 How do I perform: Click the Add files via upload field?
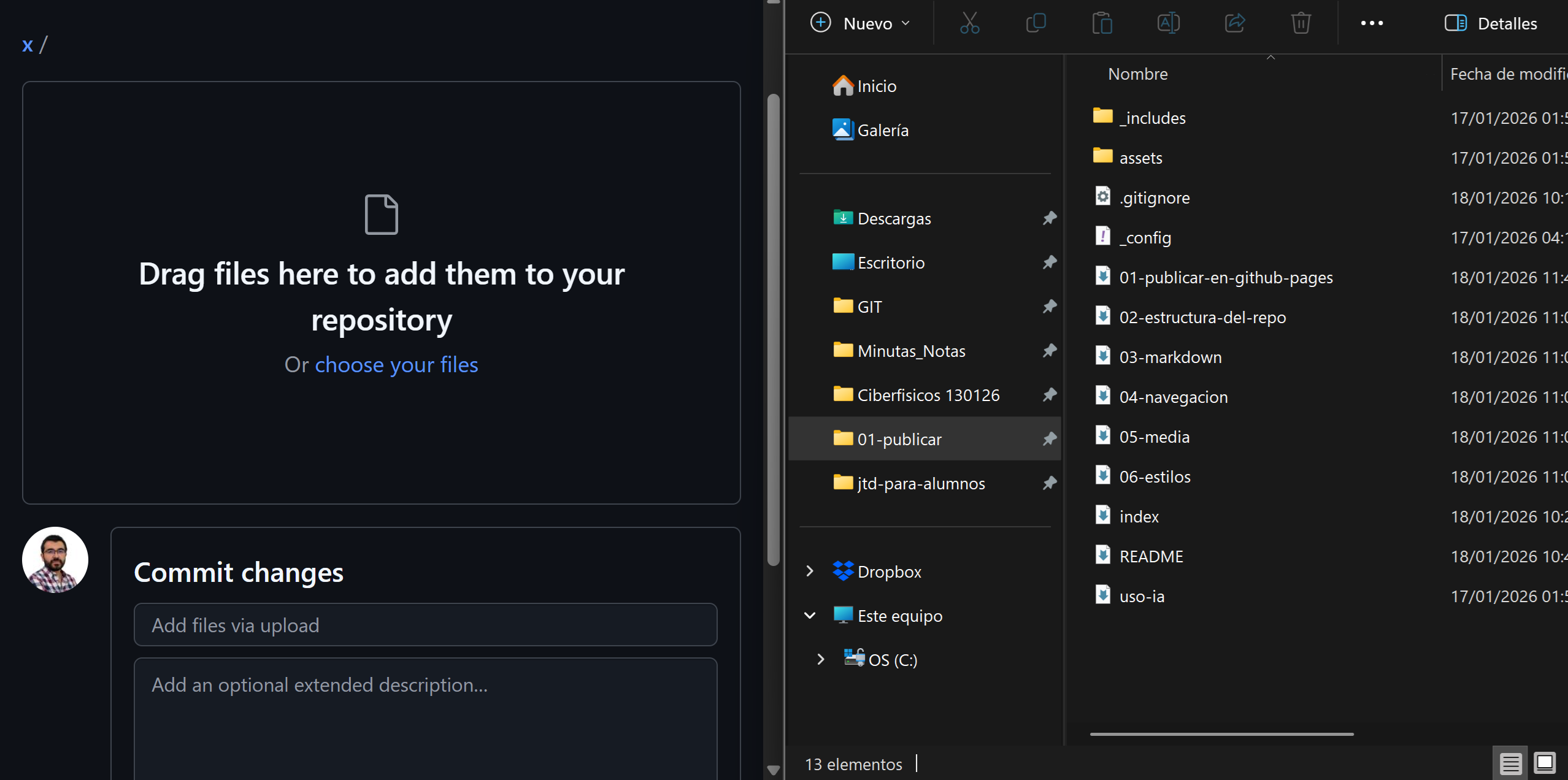coord(425,625)
